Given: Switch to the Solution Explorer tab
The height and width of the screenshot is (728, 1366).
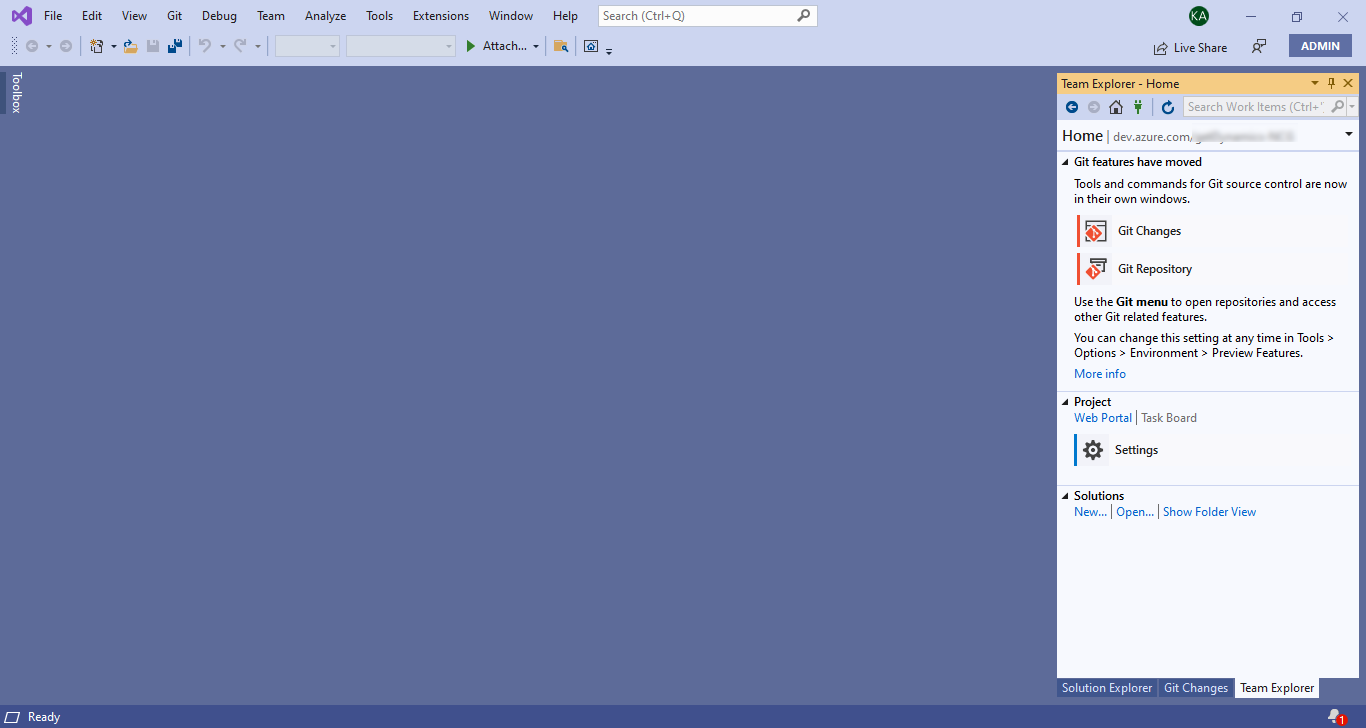Looking at the screenshot, I should 1107,688.
